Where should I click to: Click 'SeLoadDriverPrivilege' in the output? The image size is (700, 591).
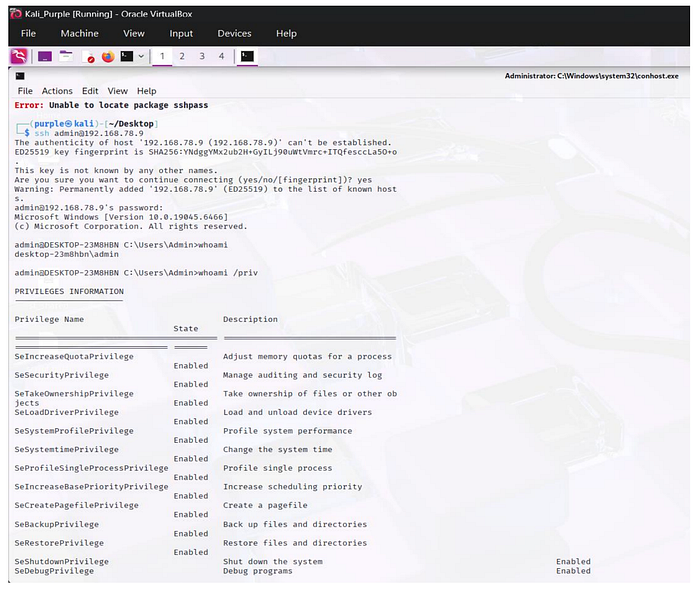pos(67,412)
